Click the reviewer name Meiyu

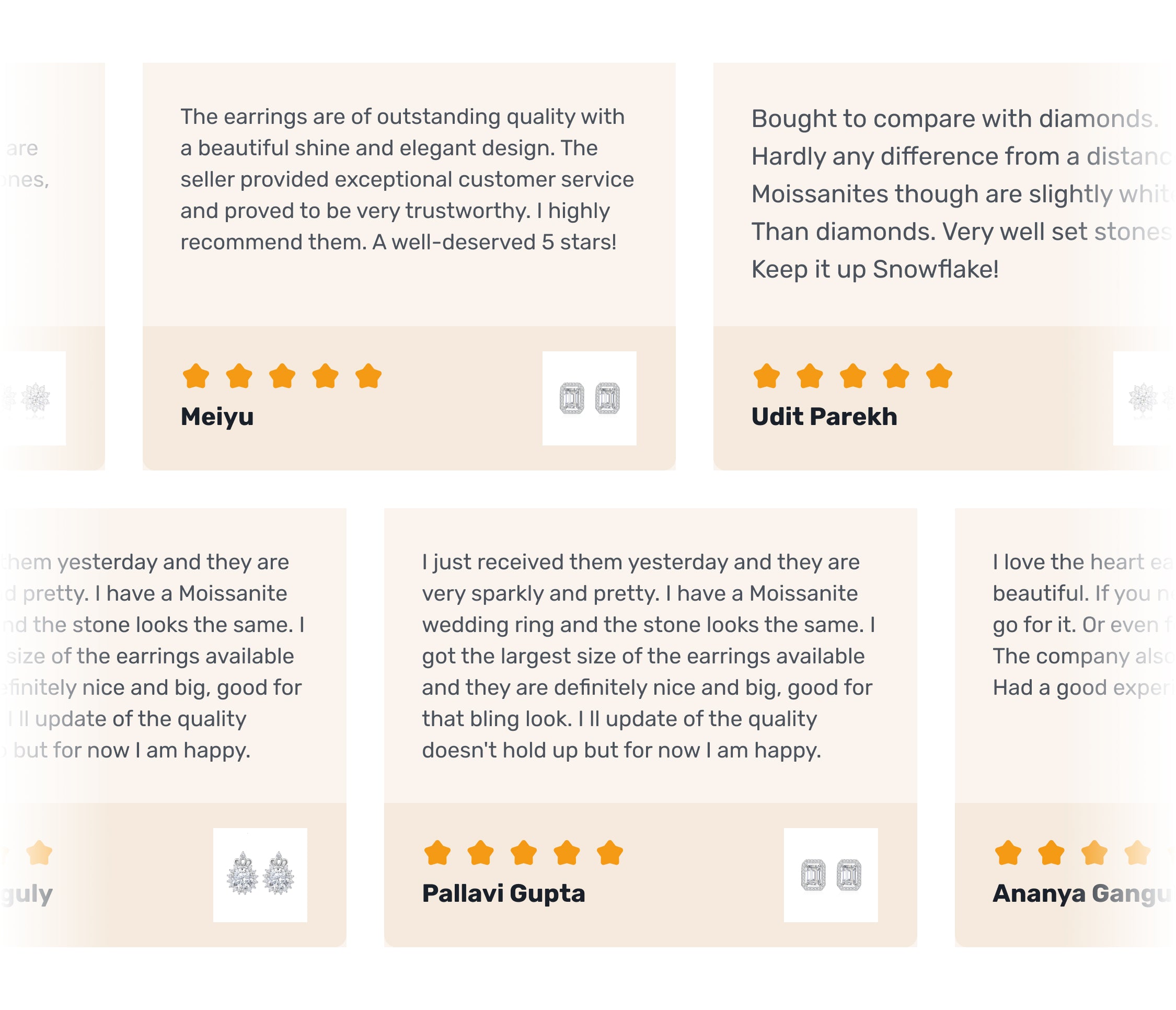[x=217, y=417]
